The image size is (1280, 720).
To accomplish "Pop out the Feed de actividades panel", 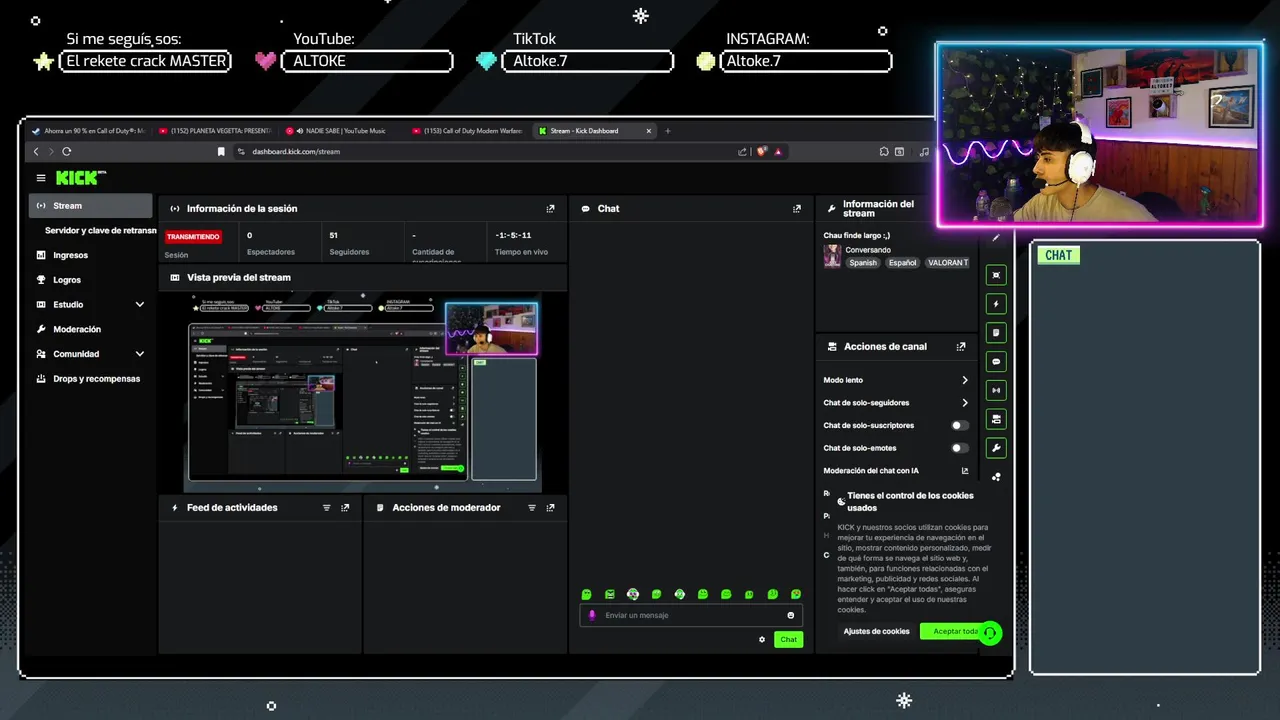I will point(345,508).
